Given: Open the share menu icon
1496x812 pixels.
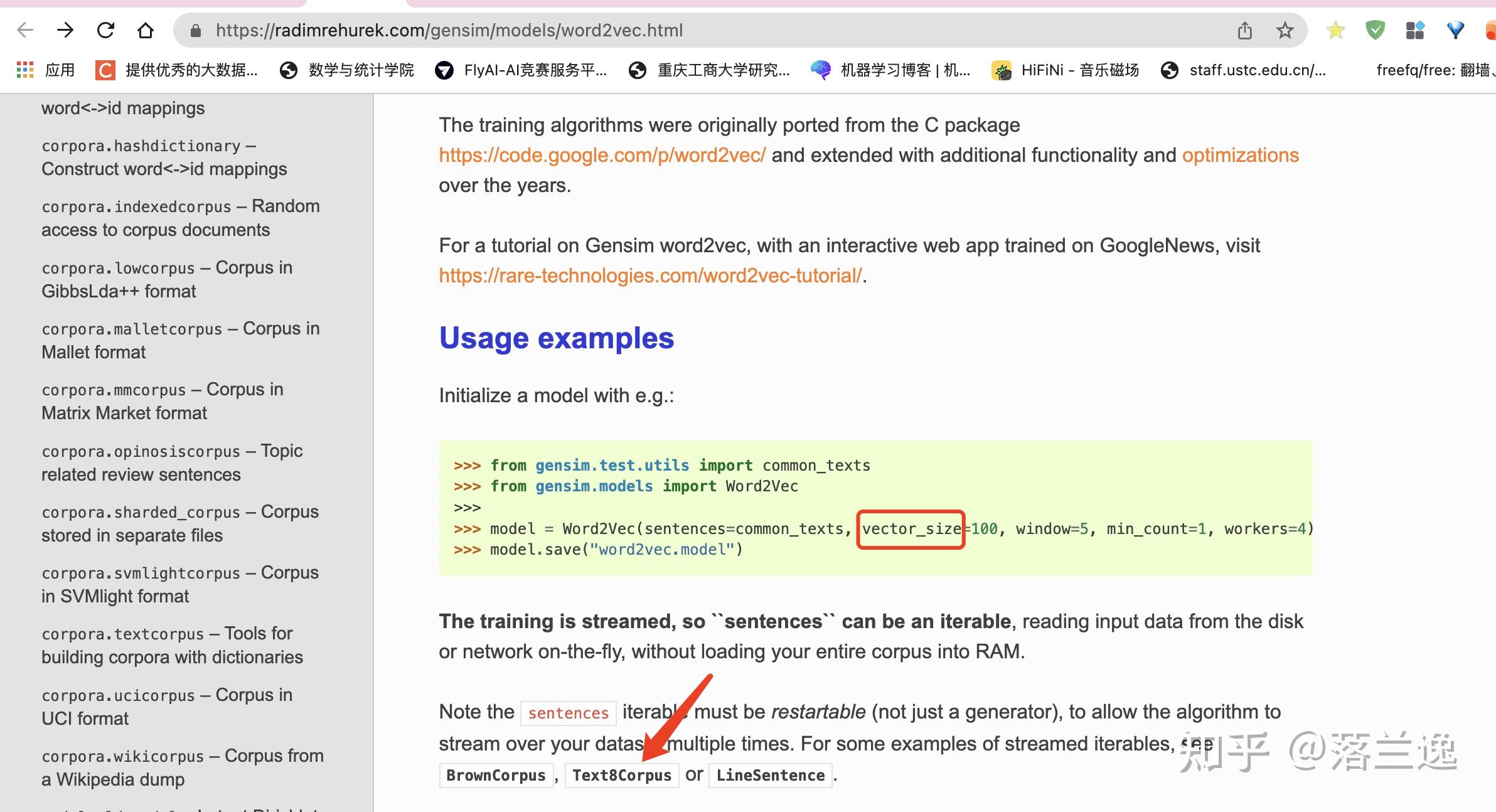Looking at the screenshot, I should 1244,29.
